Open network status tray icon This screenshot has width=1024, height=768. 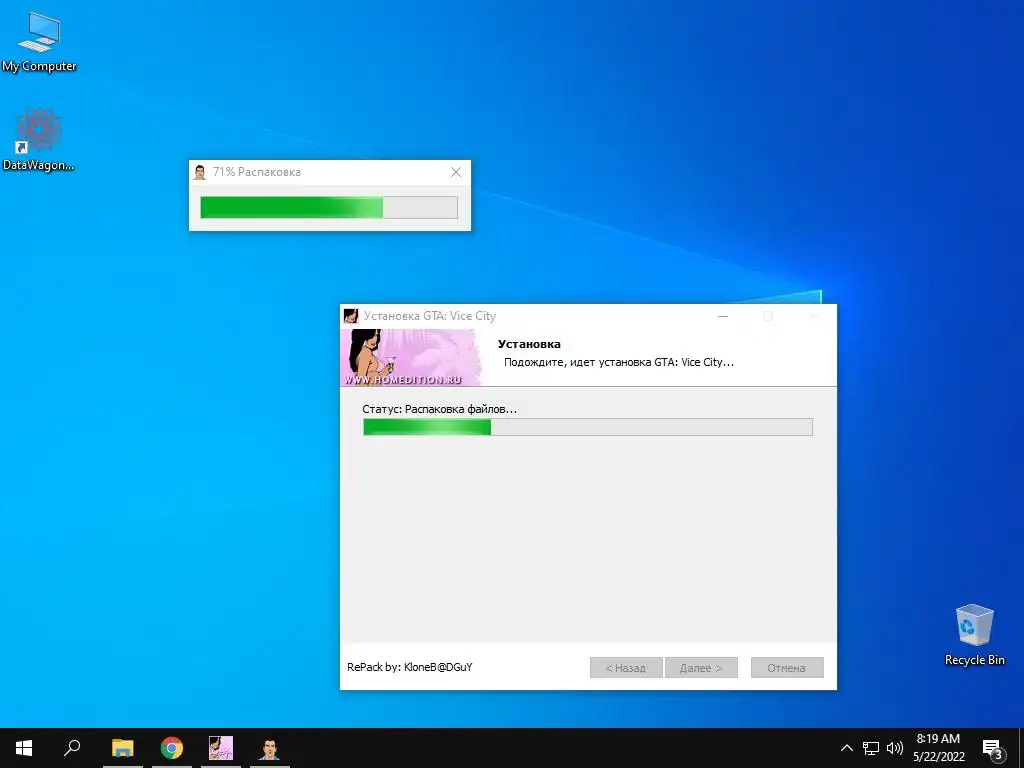[871, 748]
